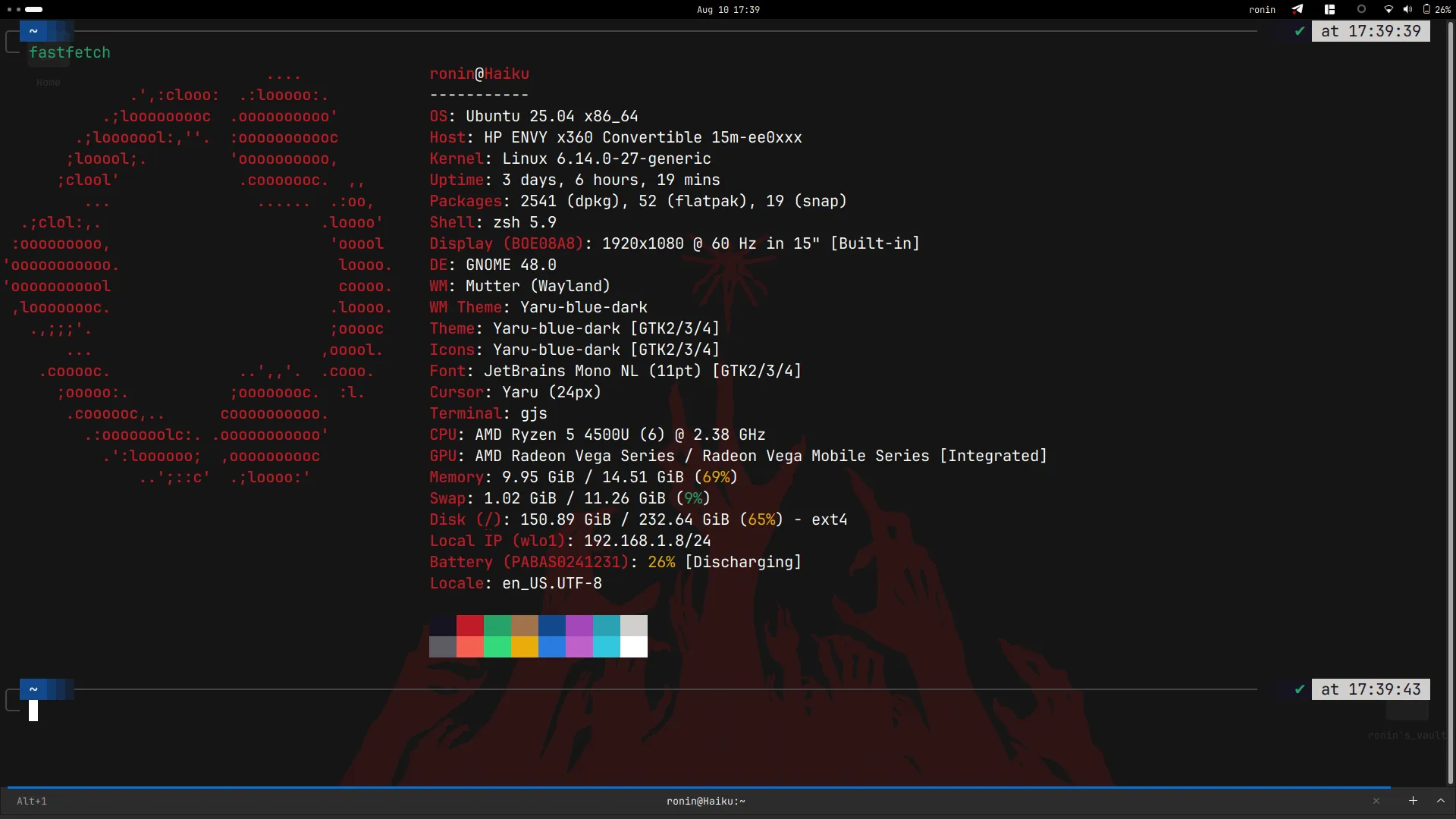Image resolution: width=1456 pixels, height=819 pixels.
Task: Click the WM line Mutter (Wayland)
Action: point(520,286)
